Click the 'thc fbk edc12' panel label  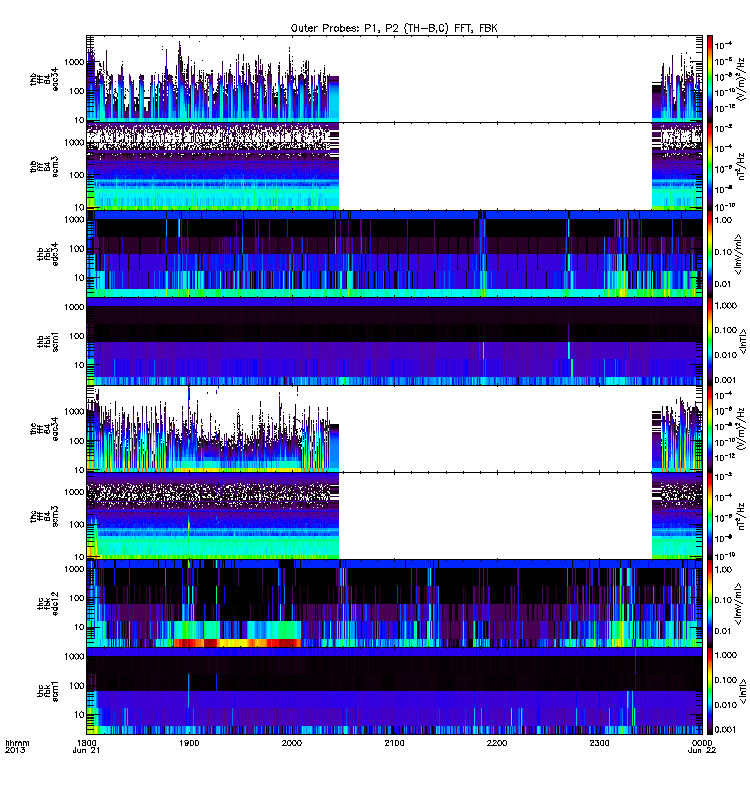tap(48, 604)
